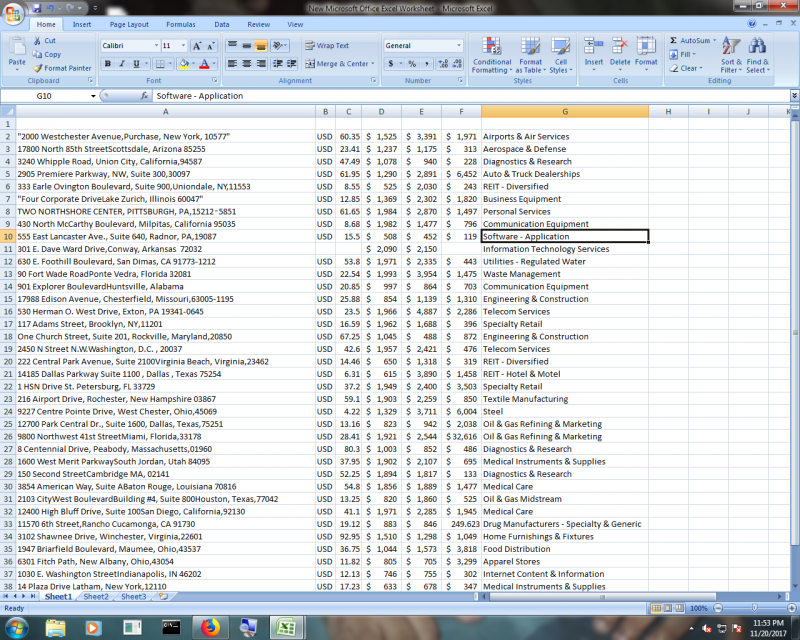Click the formula bar input field

tap(470, 95)
